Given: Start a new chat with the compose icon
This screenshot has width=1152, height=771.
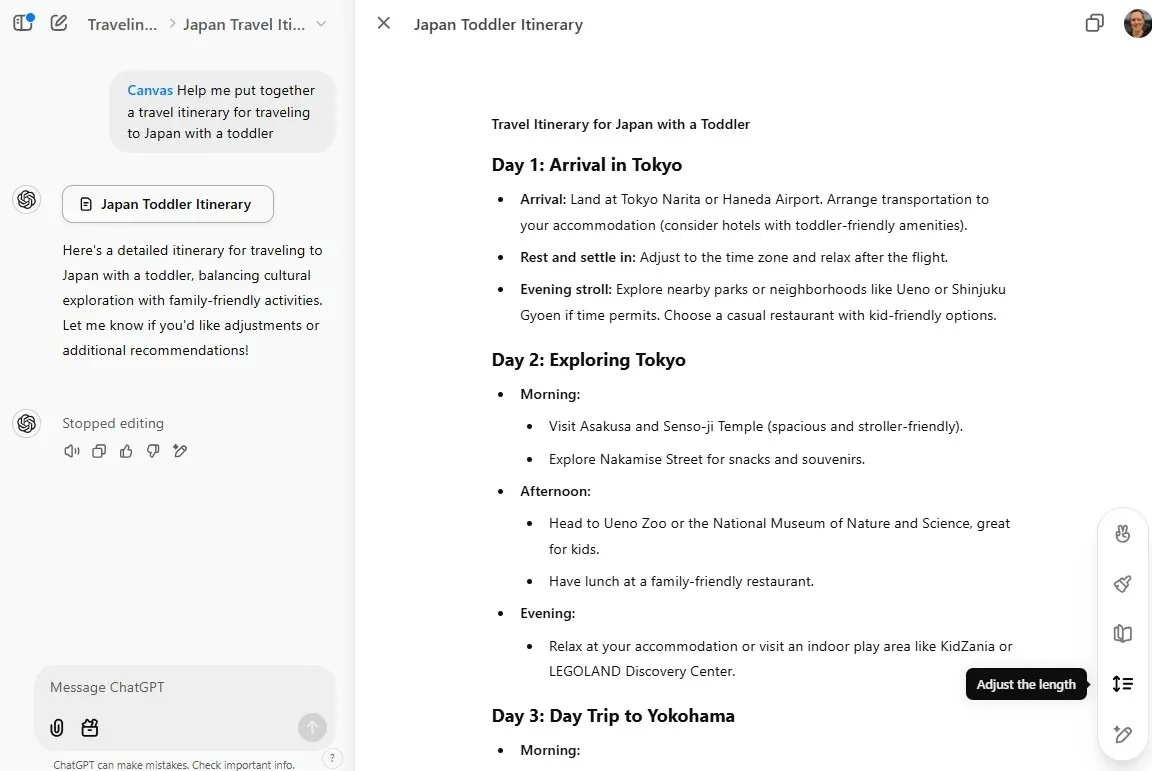Looking at the screenshot, I should pyautogui.click(x=59, y=23).
